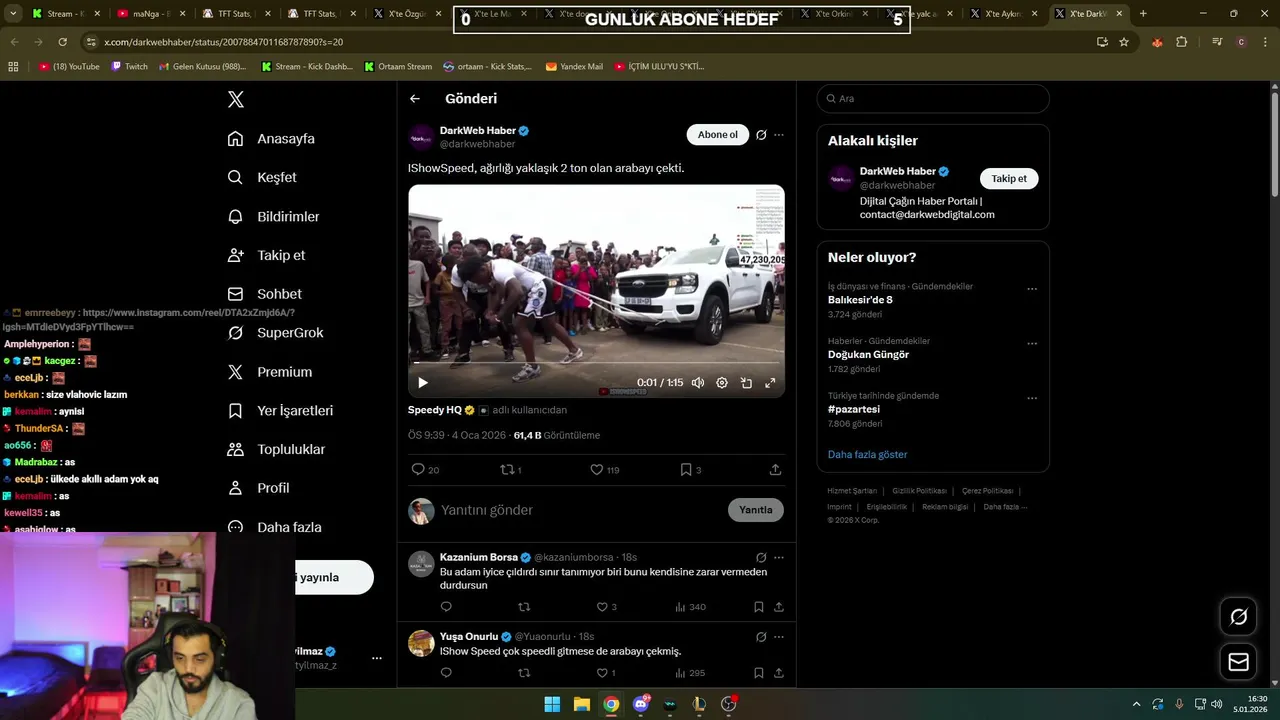Open Profil page
1280x720 pixels.
pyautogui.click(x=258, y=488)
